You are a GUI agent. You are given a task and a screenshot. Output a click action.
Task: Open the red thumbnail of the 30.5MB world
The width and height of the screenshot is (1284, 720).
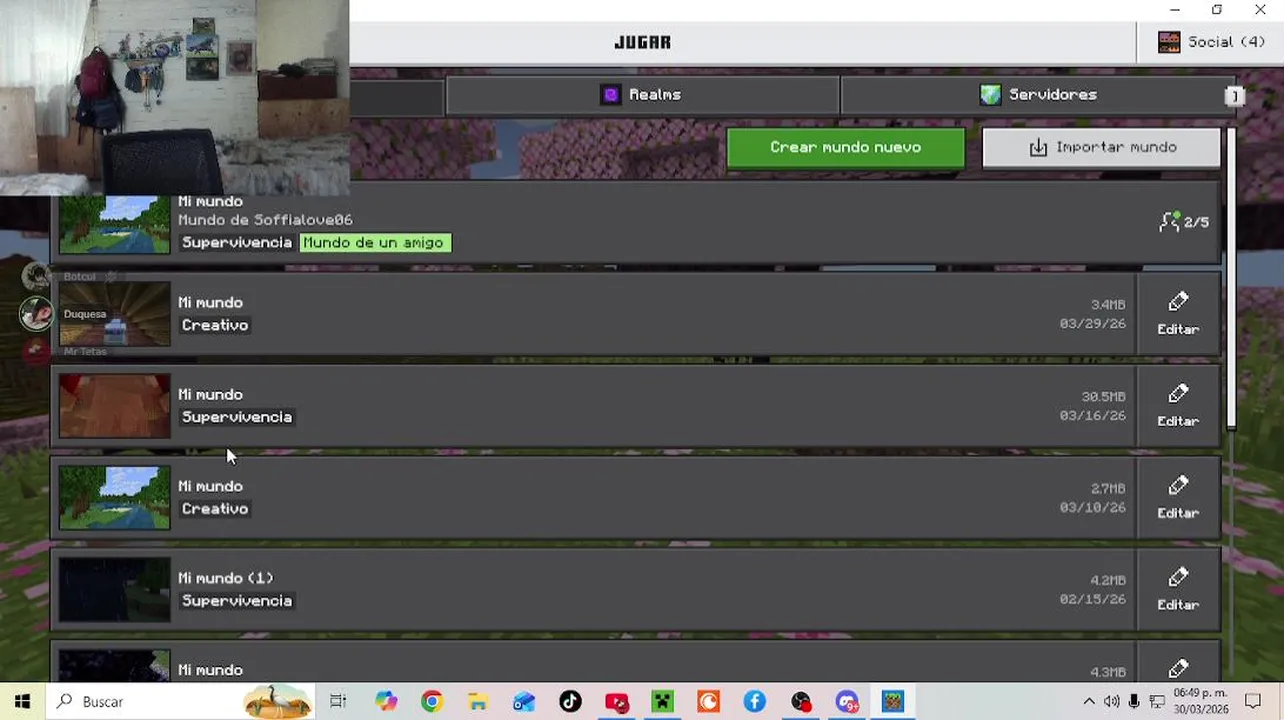[114, 406]
